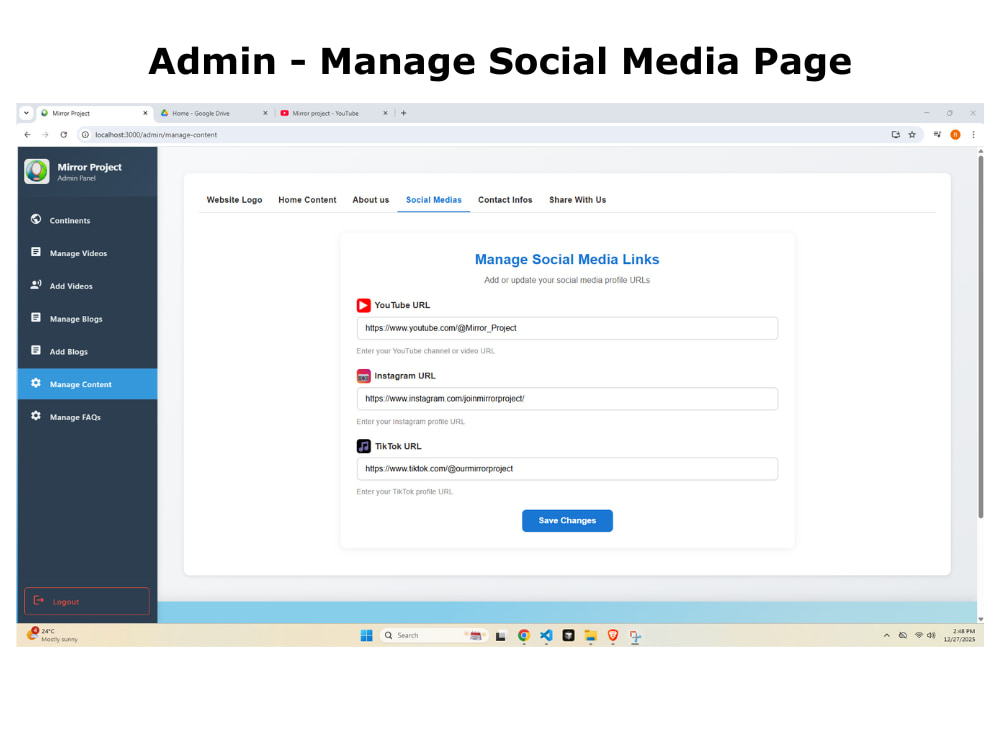Open Visual Studio Code from the taskbar

546,635
